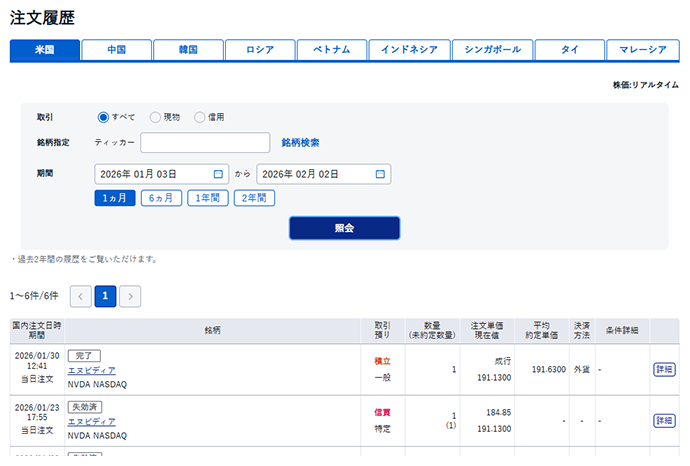Select すべて radio button
690x466 pixels.
coord(103,117)
